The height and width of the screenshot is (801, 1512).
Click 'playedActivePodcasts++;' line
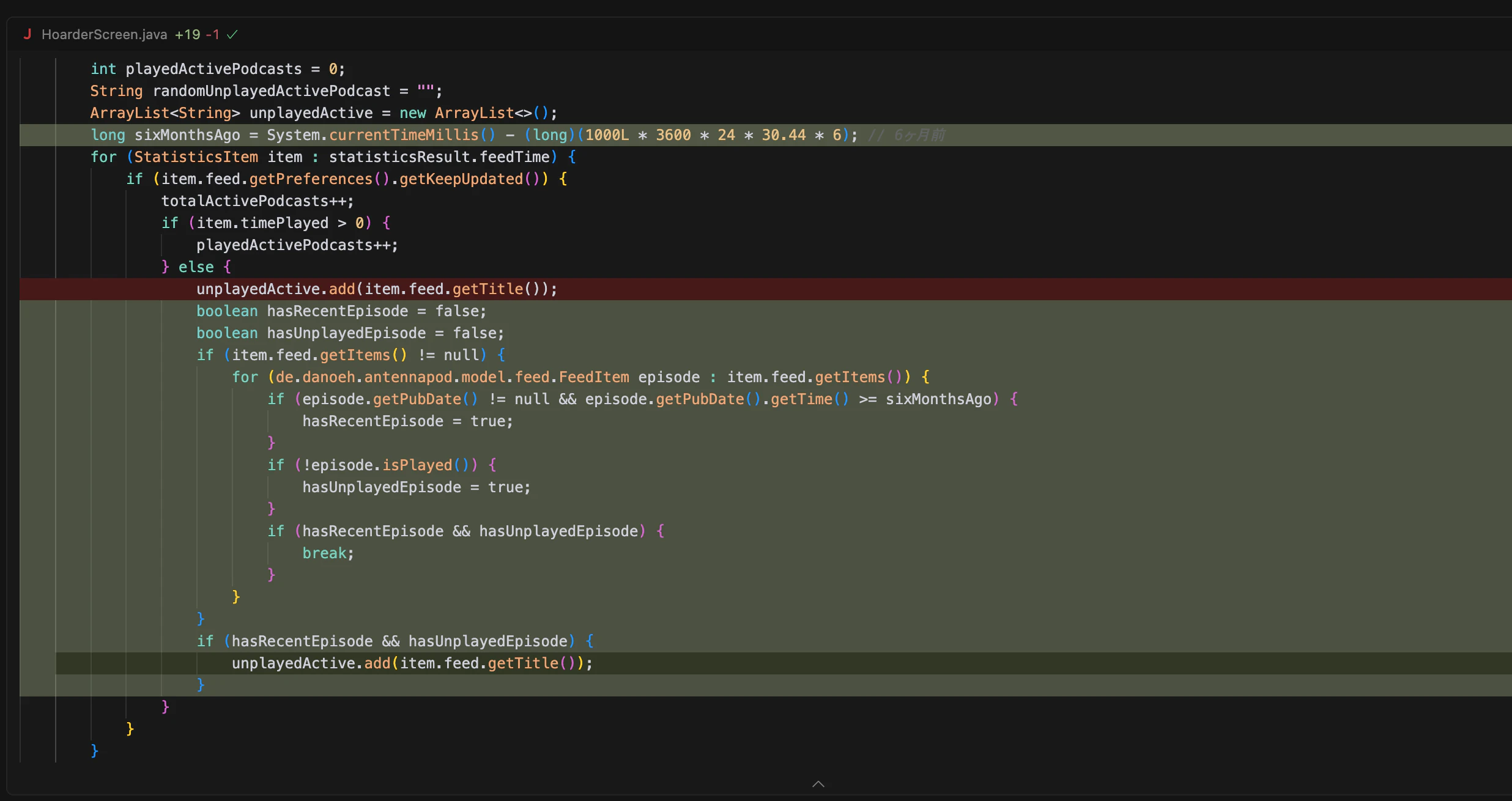tap(297, 245)
